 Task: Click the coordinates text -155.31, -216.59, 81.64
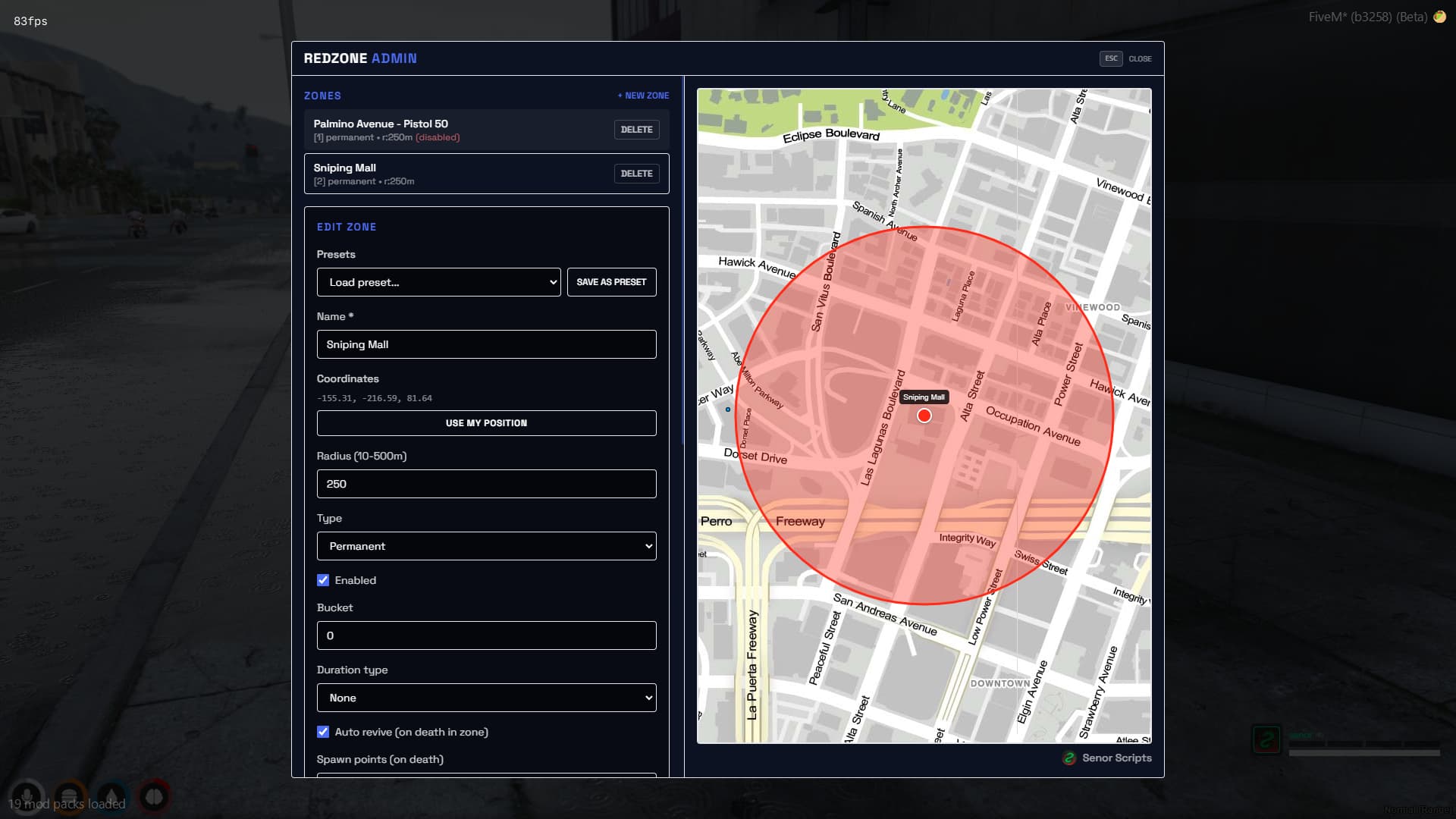pyautogui.click(x=375, y=398)
